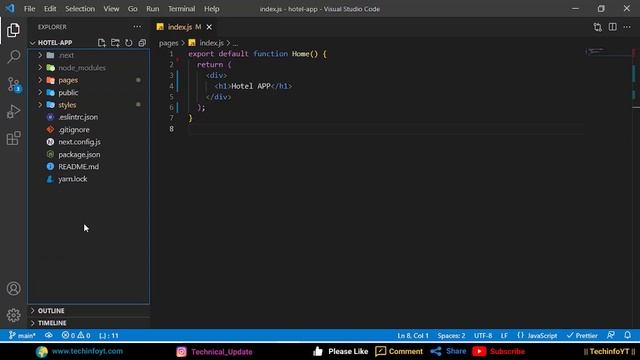Click the Ln 8, Col 1 position indicator
The width and height of the screenshot is (640, 360).
coord(413,336)
